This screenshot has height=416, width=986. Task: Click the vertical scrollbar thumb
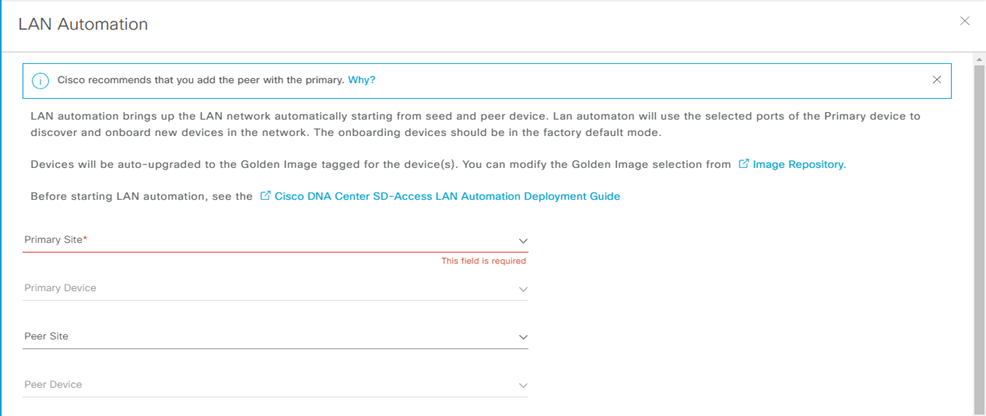979,240
